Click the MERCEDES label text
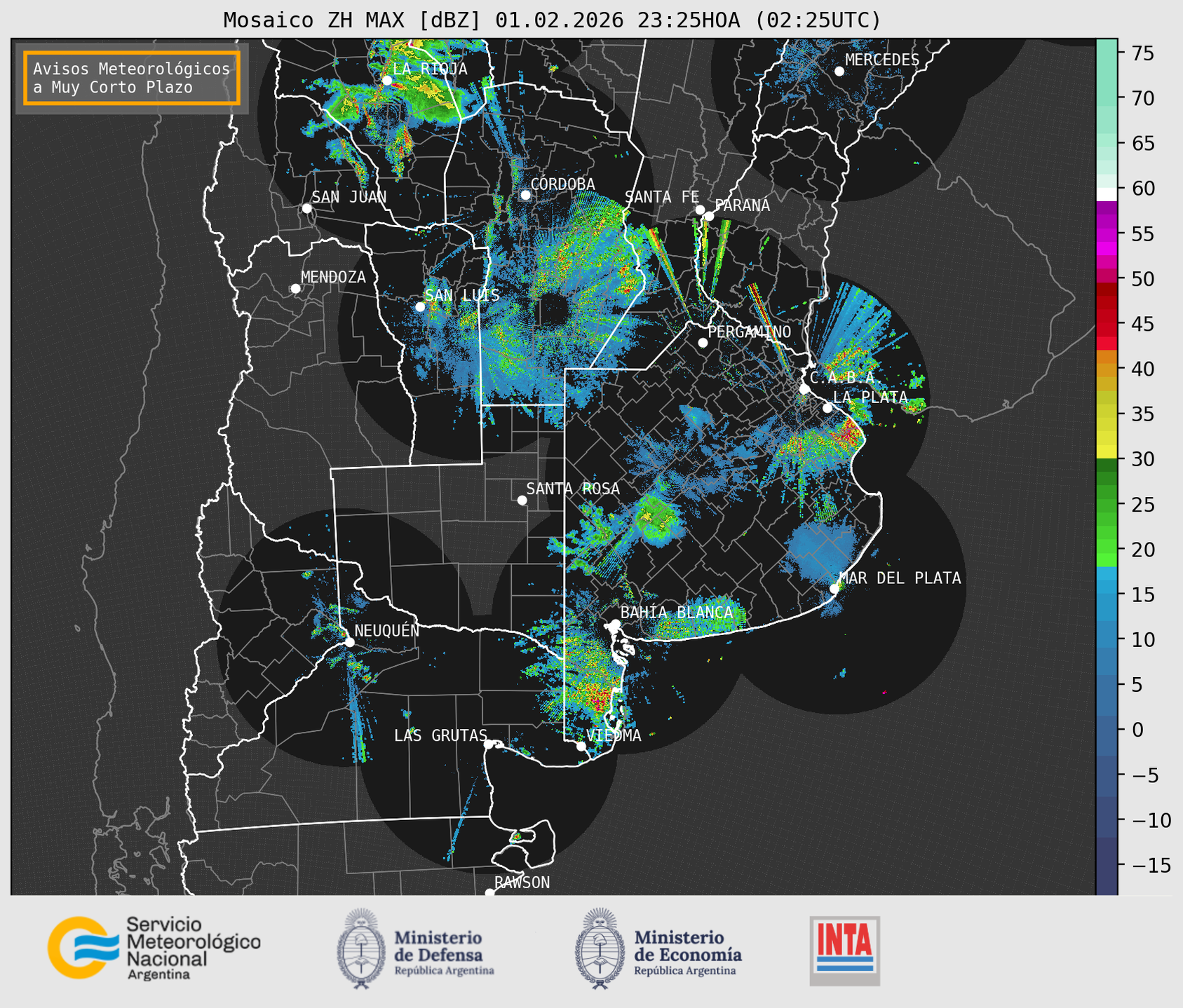 [x=881, y=60]
